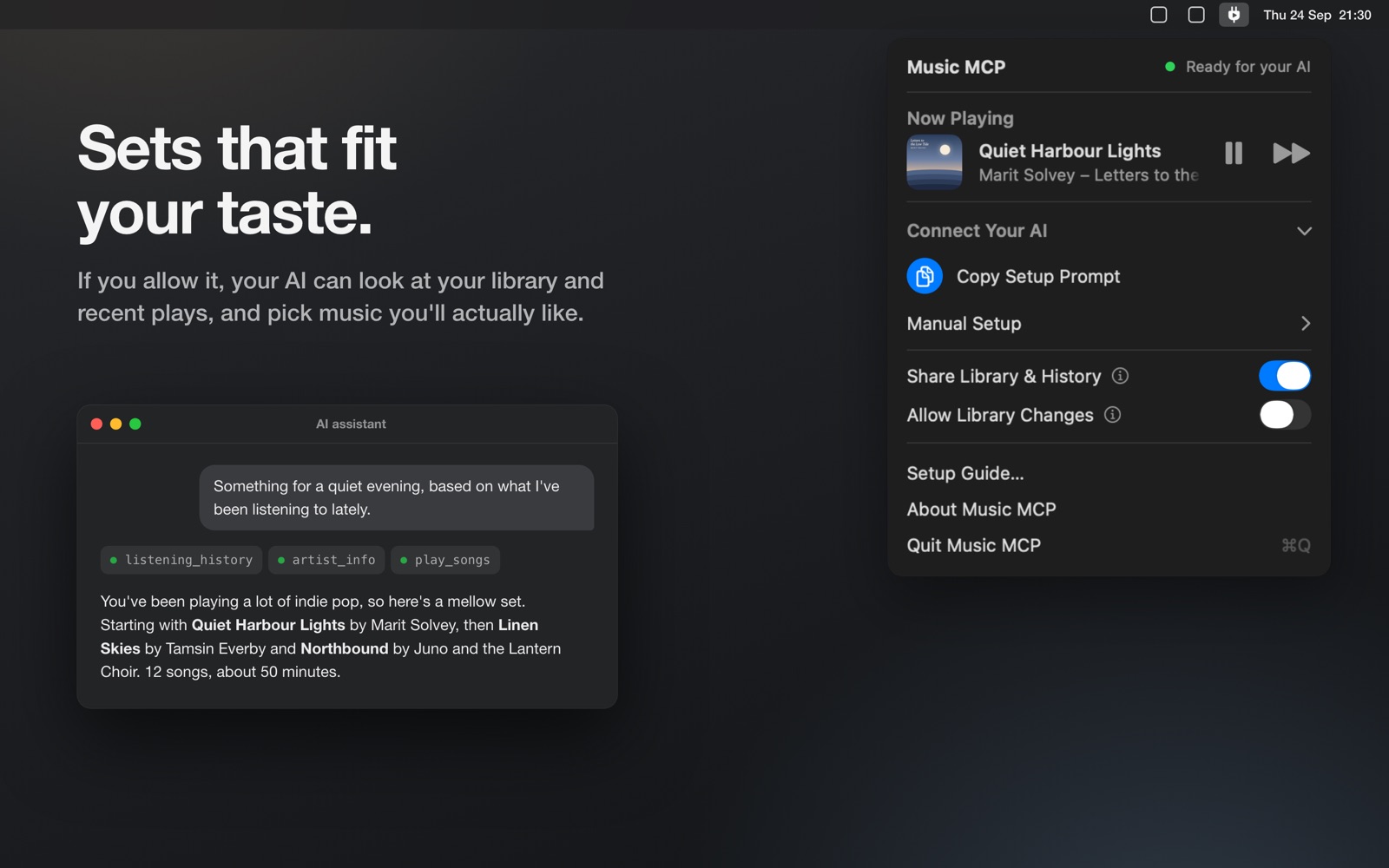Click the blue Copy Setup Prompt icon

pos(925,276)
